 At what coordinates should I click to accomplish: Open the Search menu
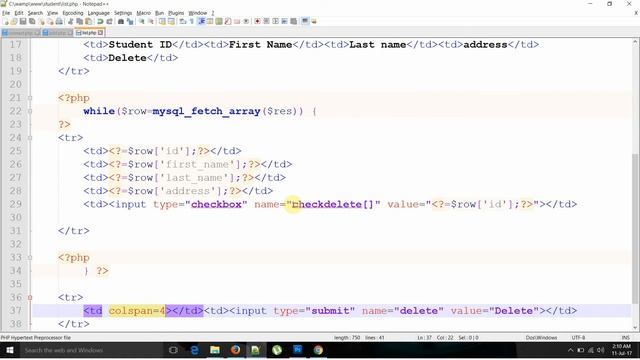35,13
